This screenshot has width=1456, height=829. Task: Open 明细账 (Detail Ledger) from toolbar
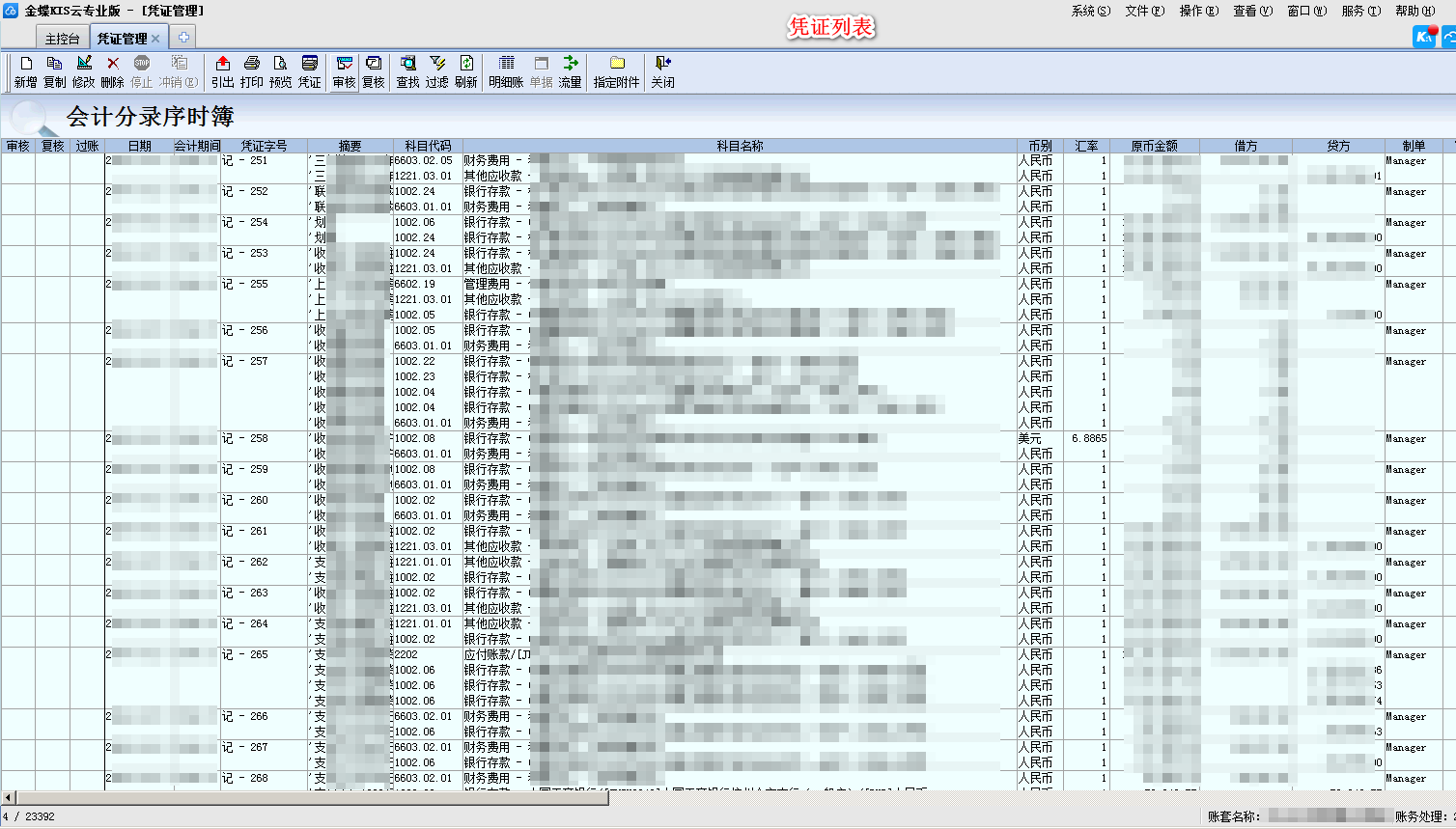click(506, 70)
